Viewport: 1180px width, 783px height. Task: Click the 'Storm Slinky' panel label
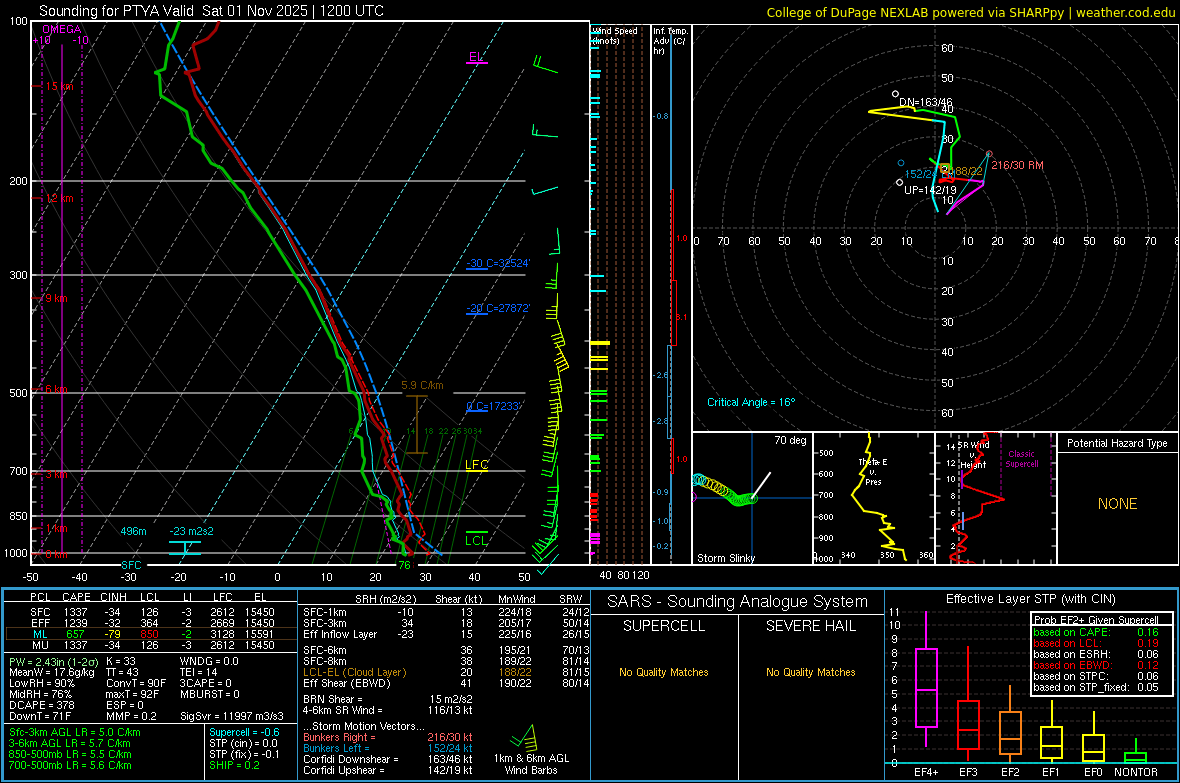coord(725,559)
